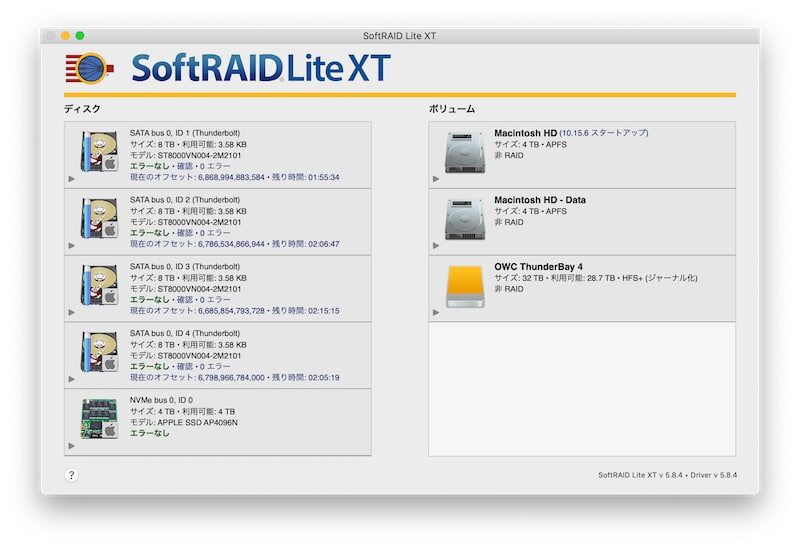Expand the SATA bus 0 ID 4 disk tile
The height and width of the screenshot is (548, 800).
tap(71, 379)
